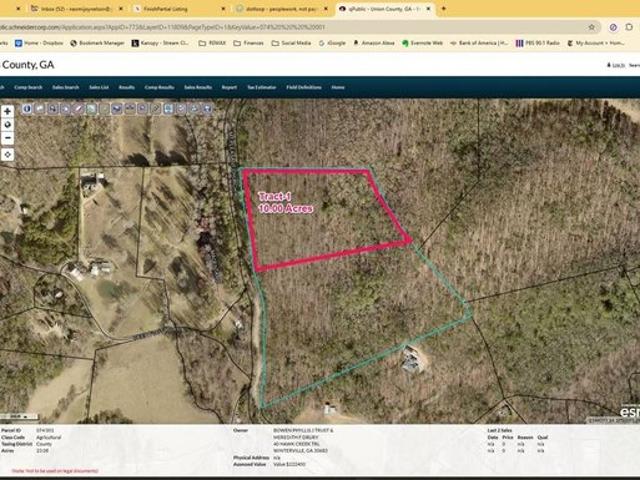This screenshot has height=480, width=640.
Task: Open the Katapy Stream bookmark
Action: coord(160,43)
